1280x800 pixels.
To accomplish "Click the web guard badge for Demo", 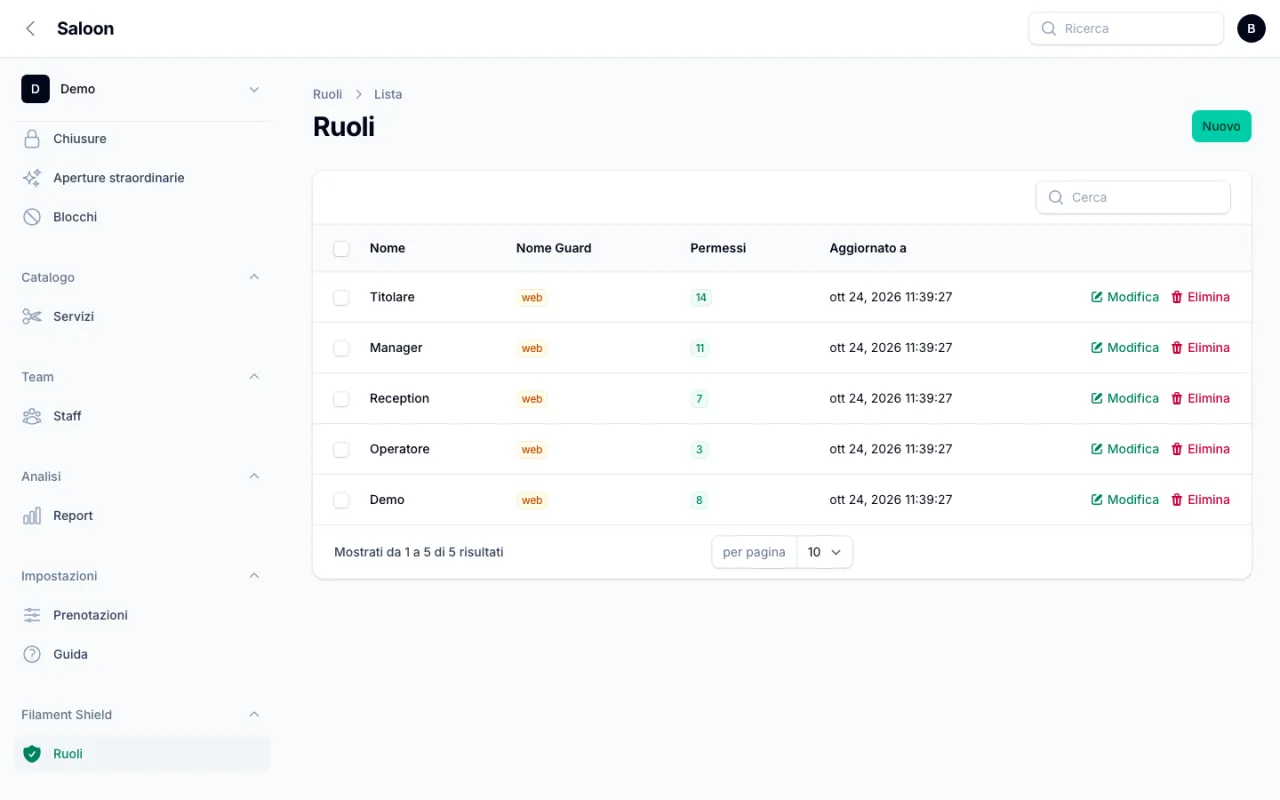I will (532, 500).
